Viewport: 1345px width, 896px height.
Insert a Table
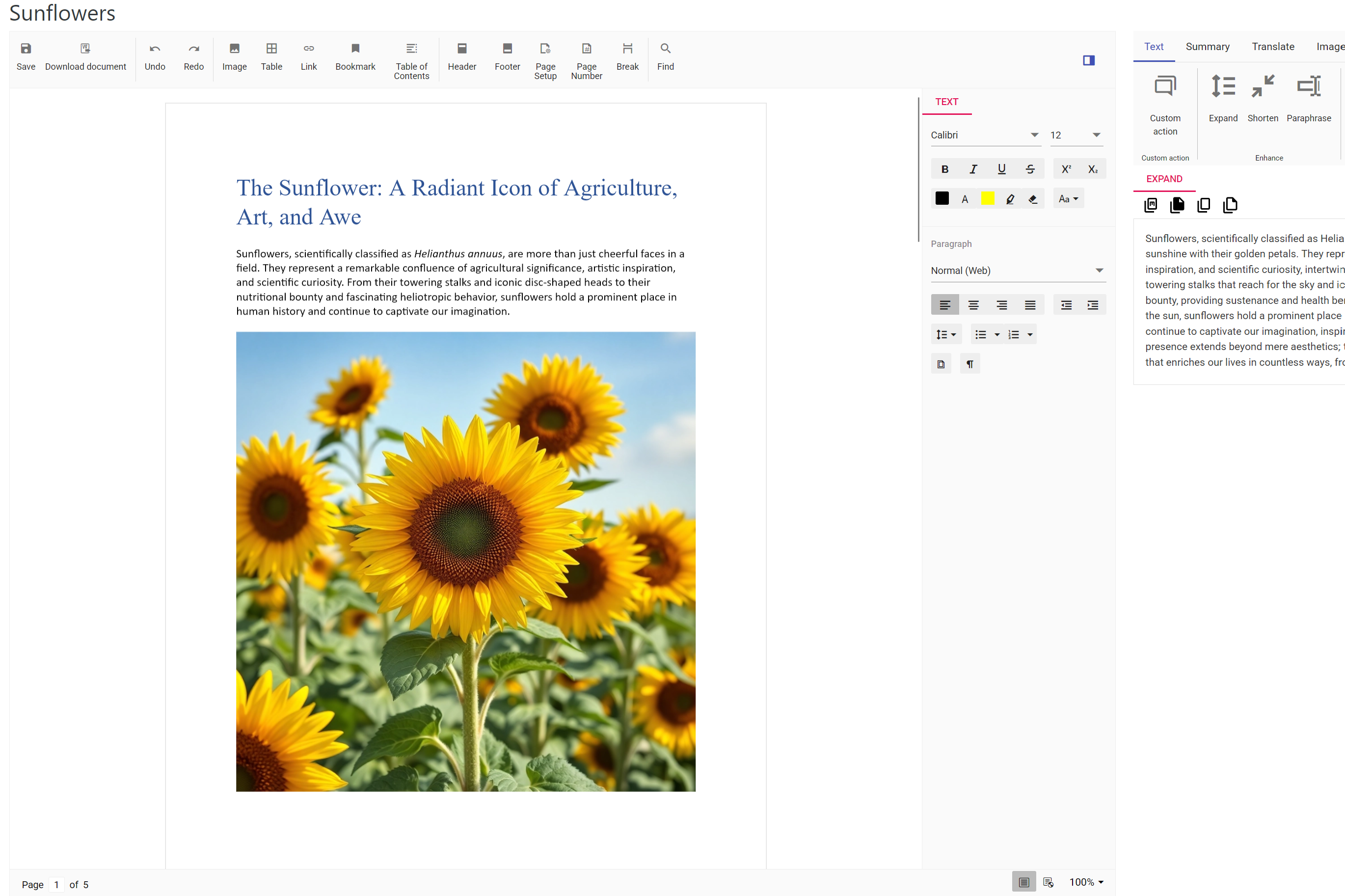[271, 56]
